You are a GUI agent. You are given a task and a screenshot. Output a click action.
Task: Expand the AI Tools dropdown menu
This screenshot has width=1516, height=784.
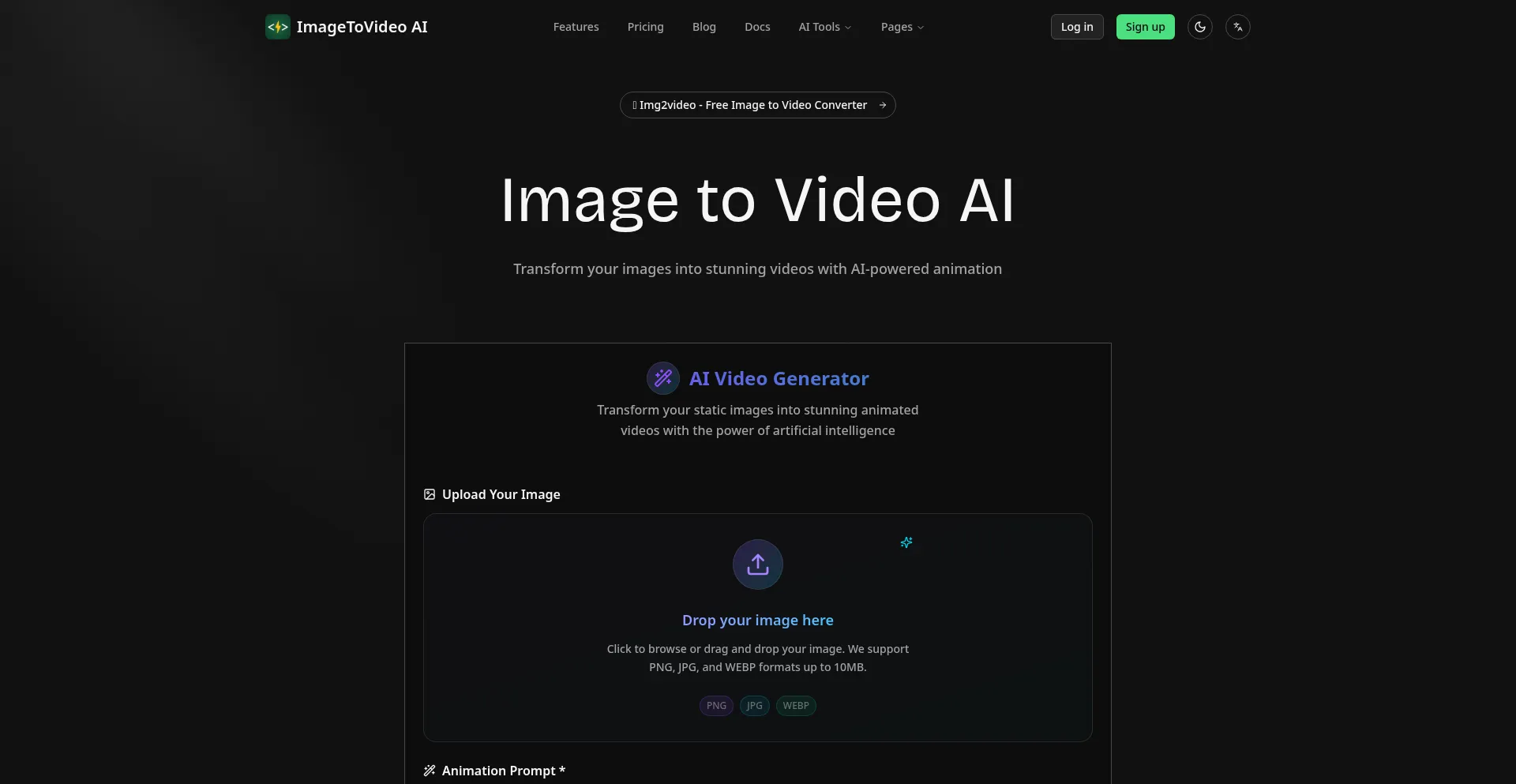tap(824, 27)
